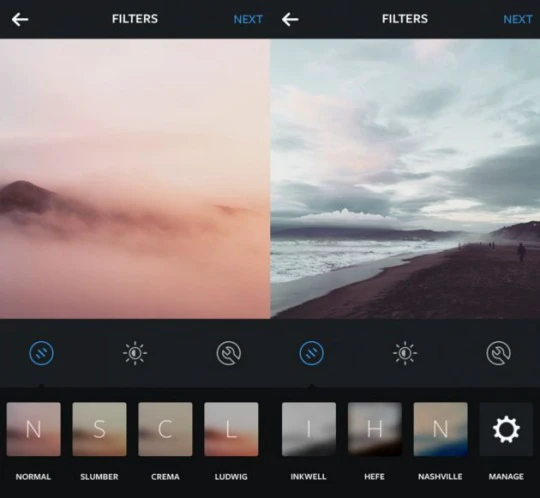Open the filters tab icon on left screen

[x=41, y=353]
